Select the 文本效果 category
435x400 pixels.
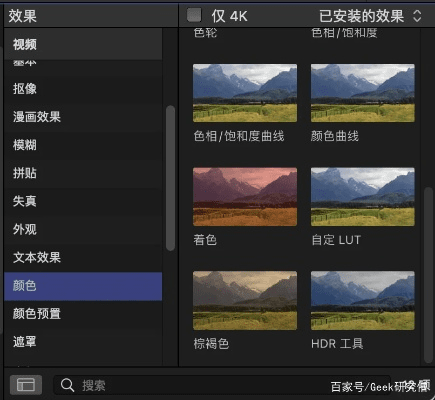coord(83,257)
